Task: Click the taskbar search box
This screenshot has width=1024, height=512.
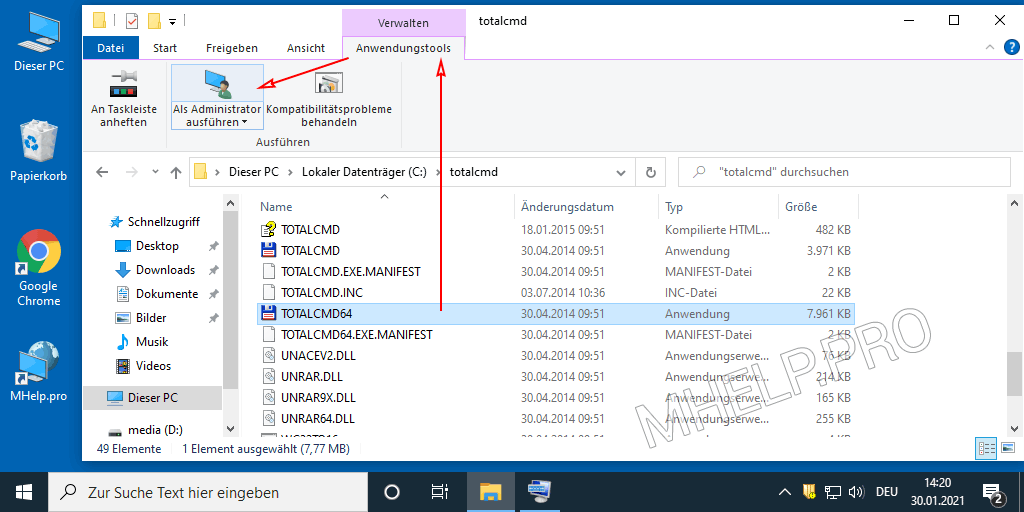Action: pyautogui.click(x=209, y=492)
